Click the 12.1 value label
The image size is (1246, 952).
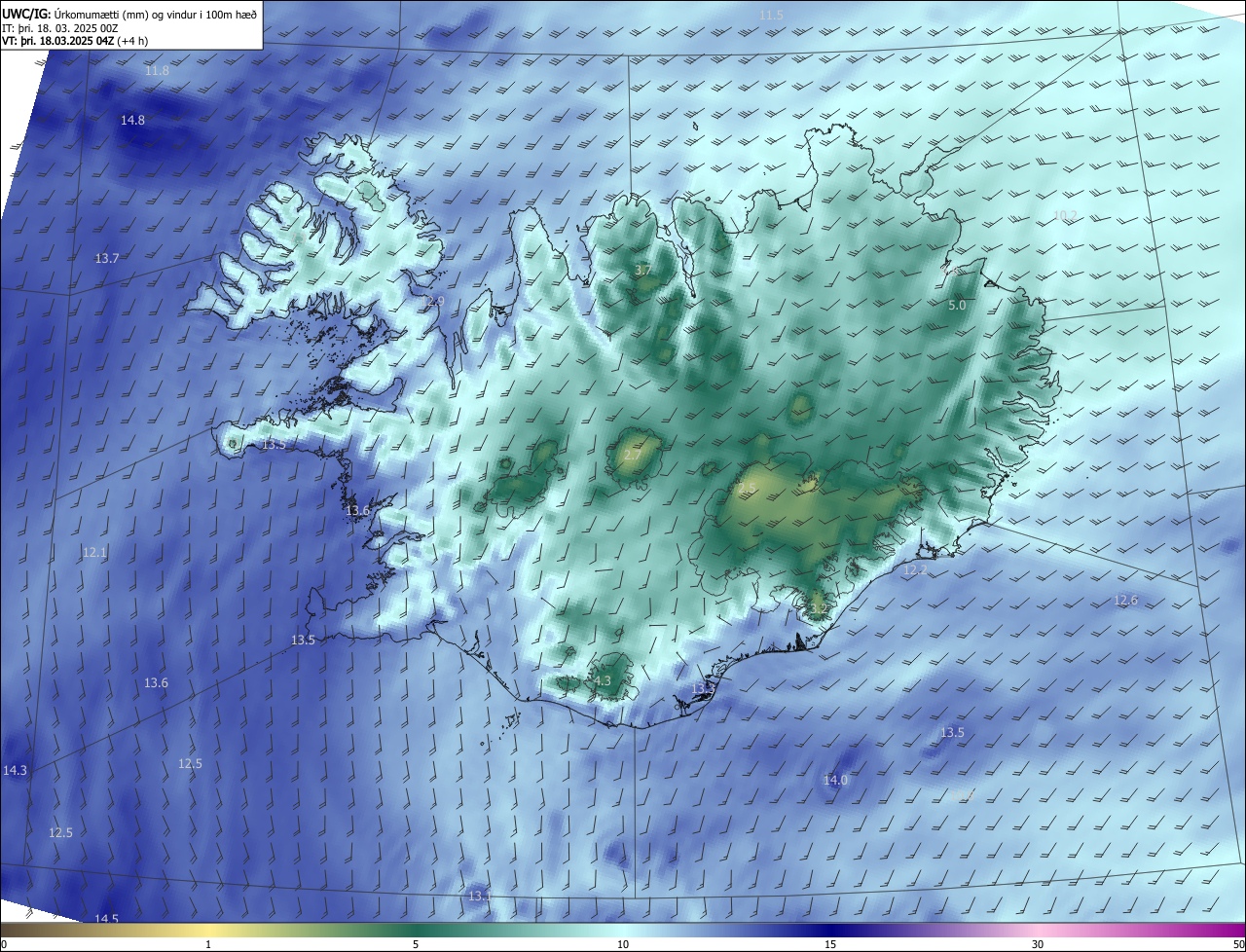point(94,553)
